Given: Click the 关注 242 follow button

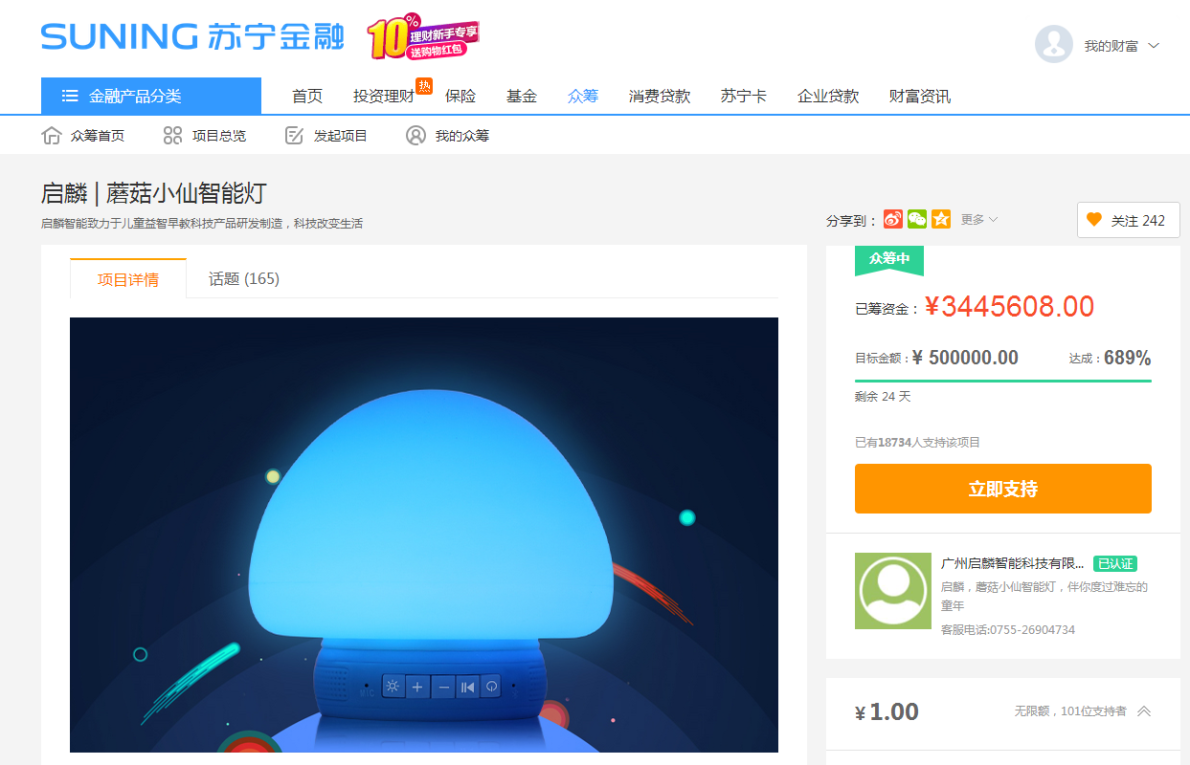Looking at the screenshot, I should click(1128, 220).
